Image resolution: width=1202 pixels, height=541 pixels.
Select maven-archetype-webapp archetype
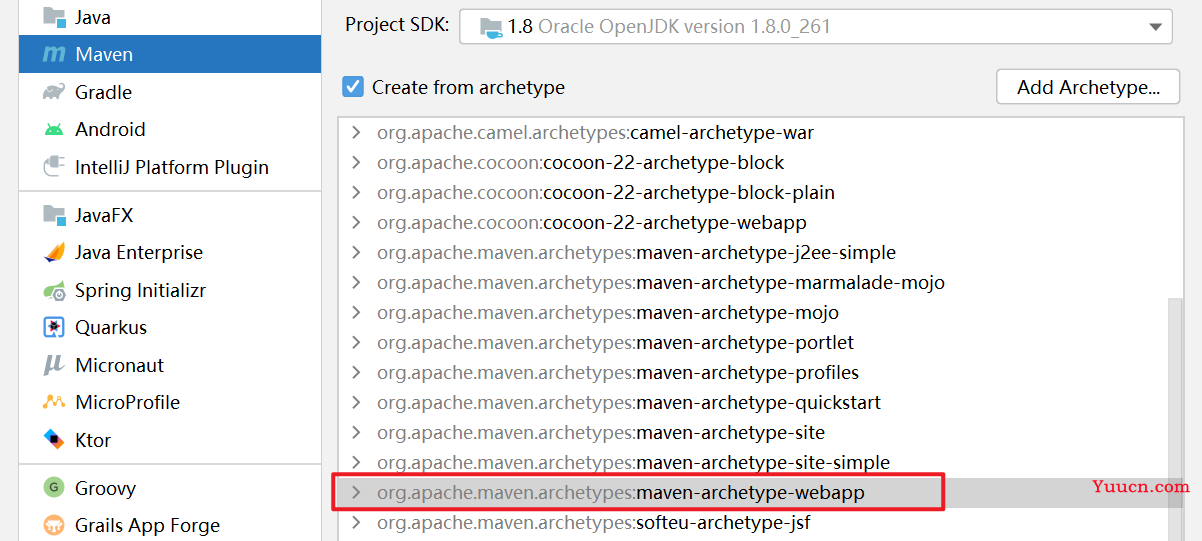(x=621, y=492)
